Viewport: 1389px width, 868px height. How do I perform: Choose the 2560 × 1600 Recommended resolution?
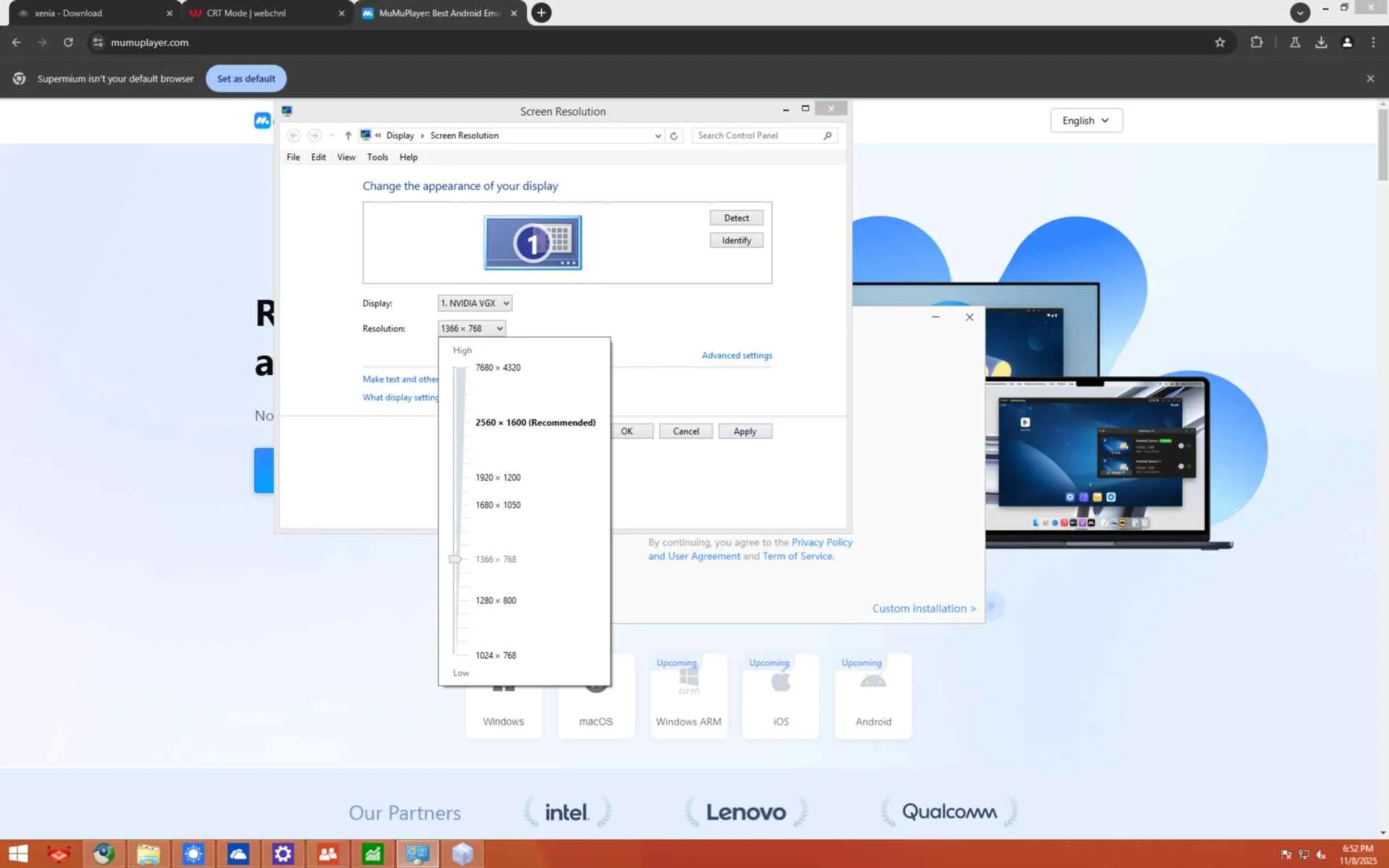535,422
